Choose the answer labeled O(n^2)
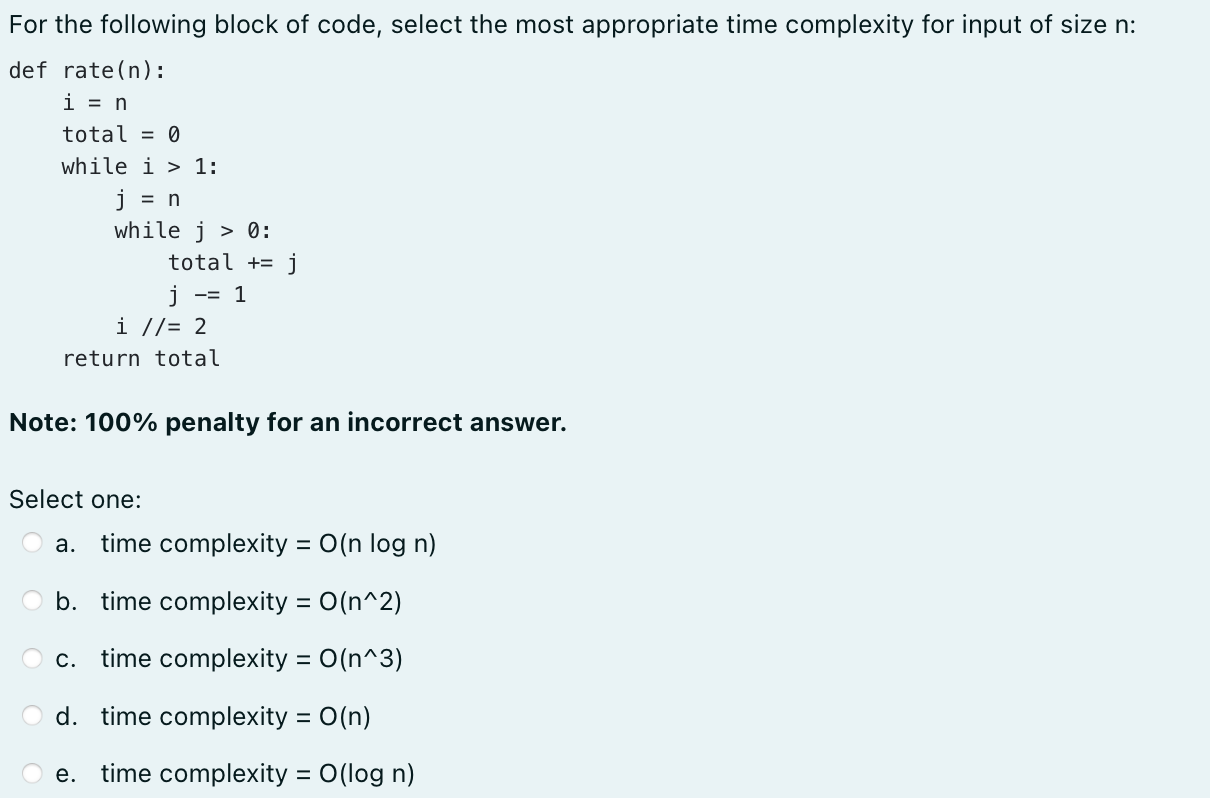Image resolution: width=1210 pixels, height=798 pixels. tap(250, 601)
